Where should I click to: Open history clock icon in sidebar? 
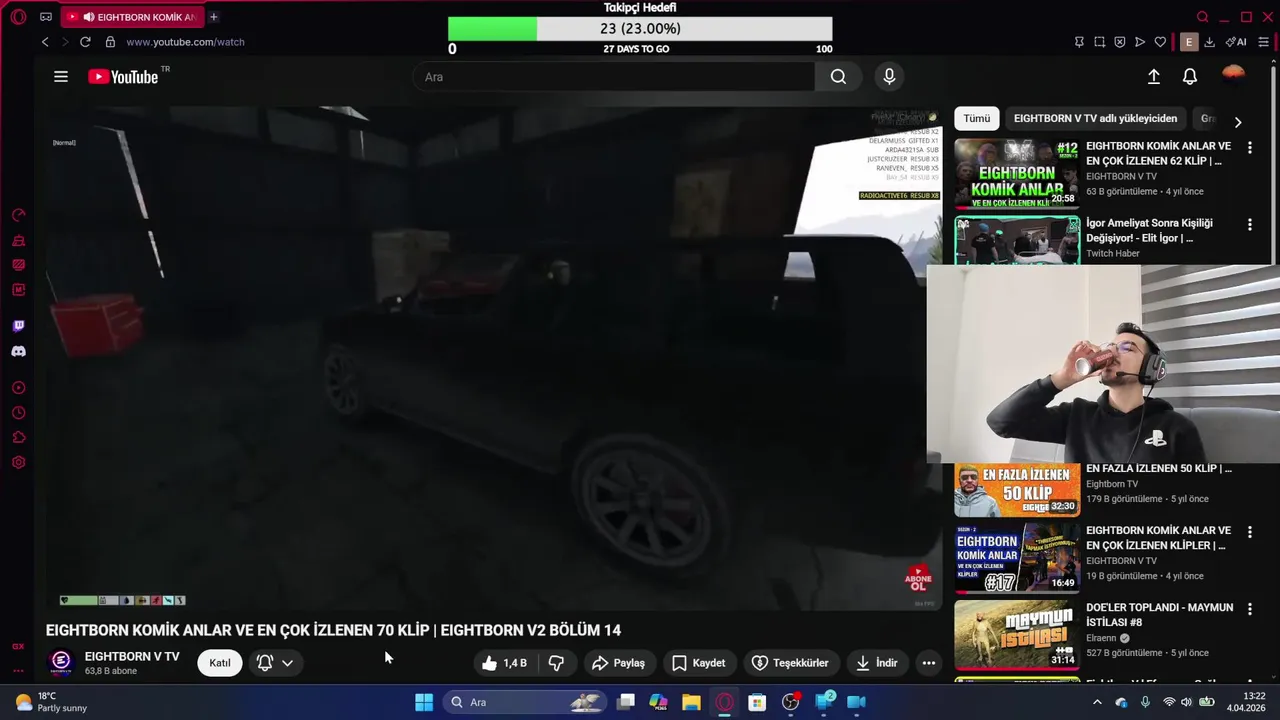point(18,413)
